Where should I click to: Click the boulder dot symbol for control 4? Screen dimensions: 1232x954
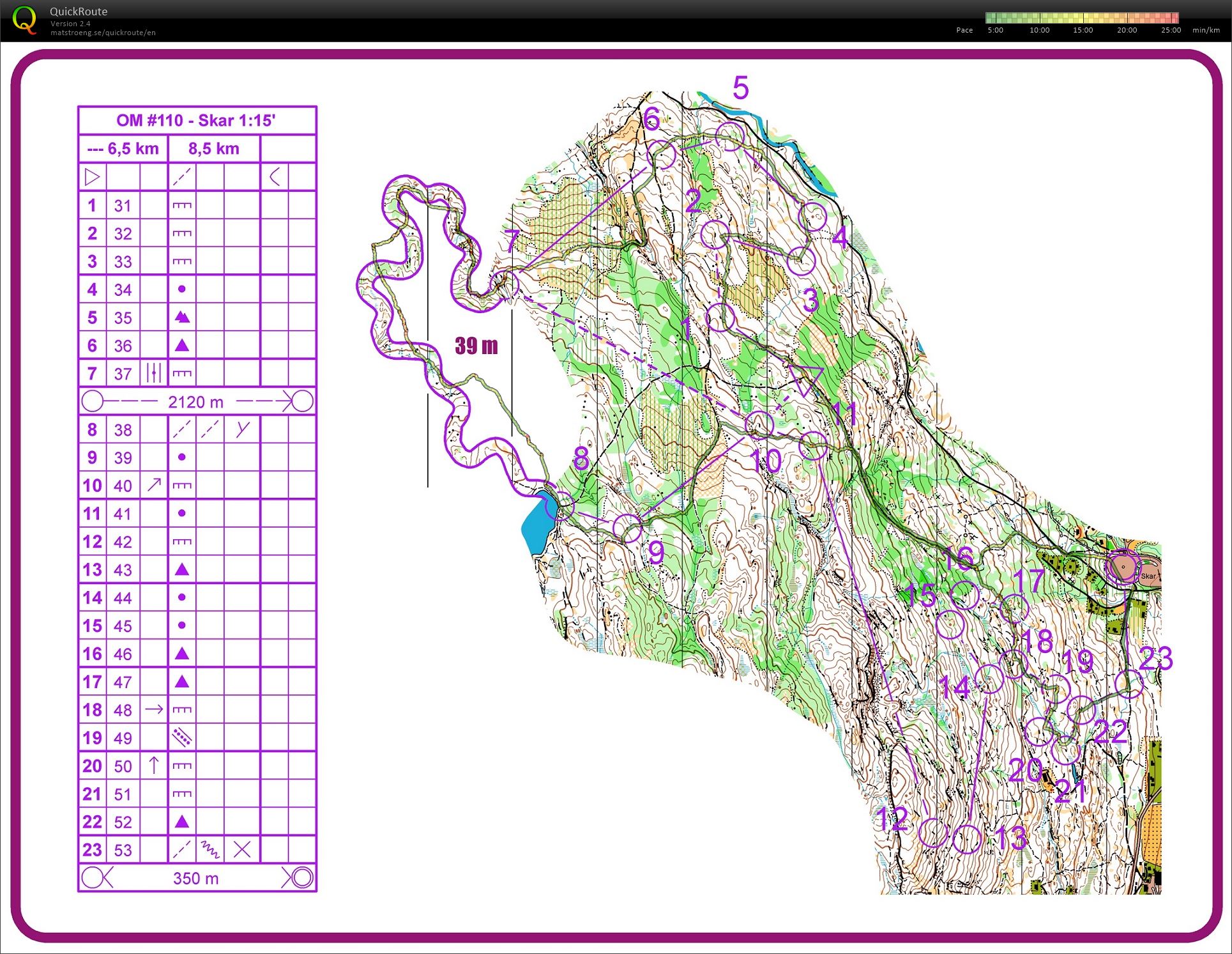pyautogui.click(x=182, y=289)
